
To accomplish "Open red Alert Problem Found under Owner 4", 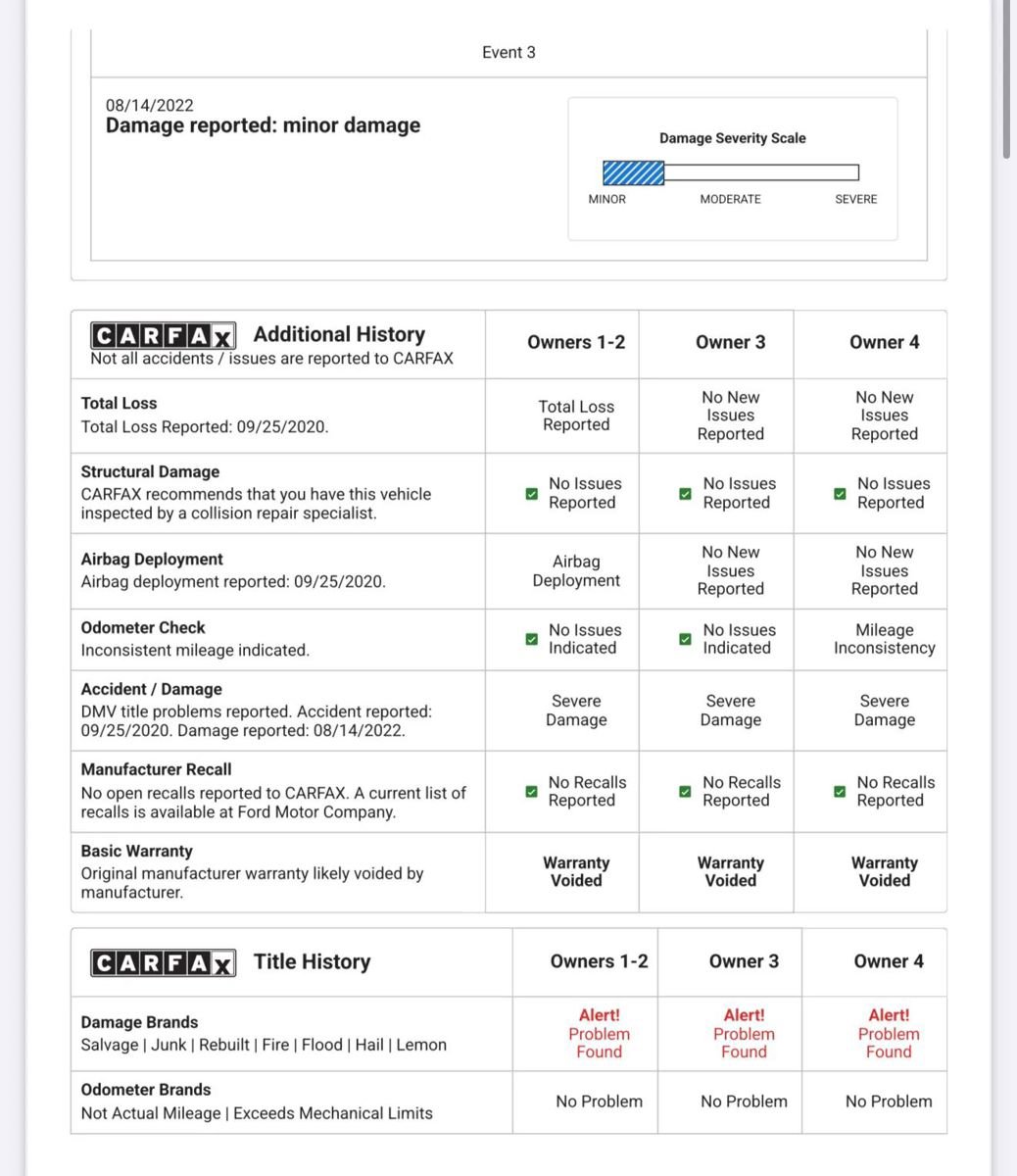I will (x=889, y=1034).
